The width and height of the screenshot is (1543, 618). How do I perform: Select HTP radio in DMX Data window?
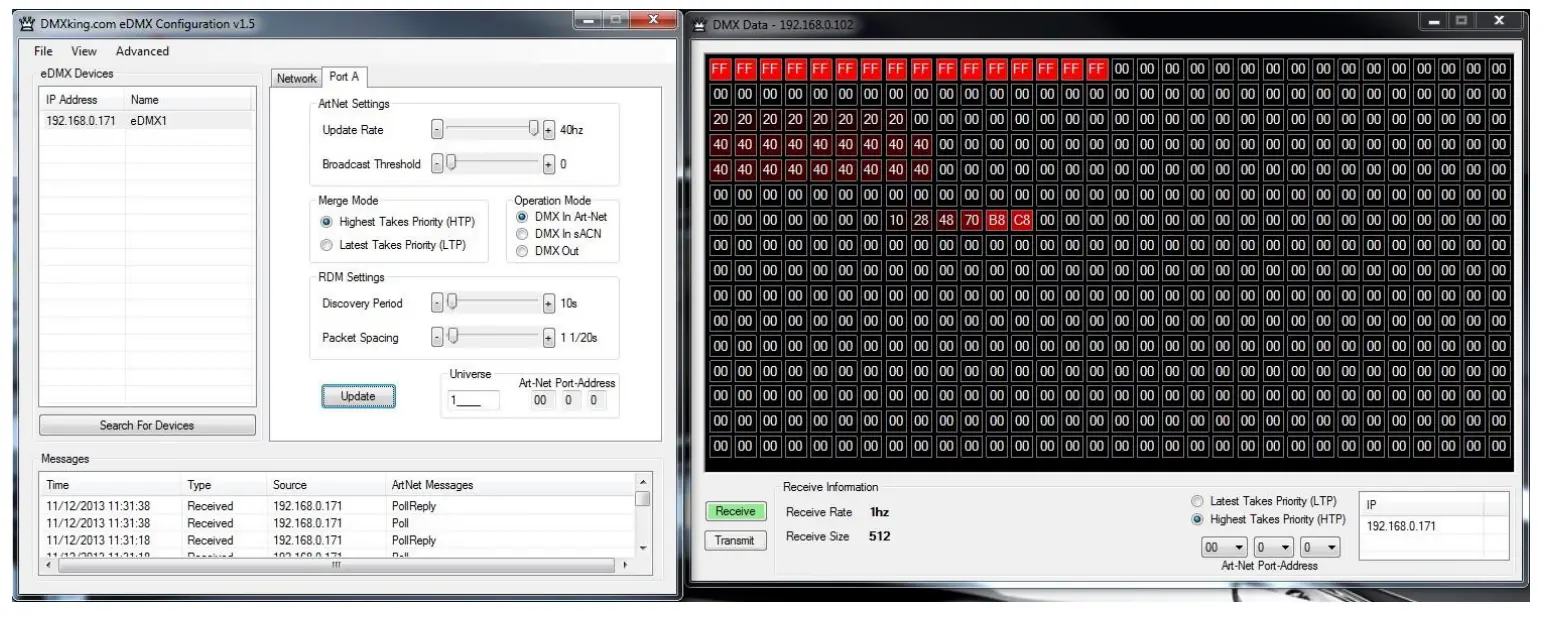click(1268, 520)
